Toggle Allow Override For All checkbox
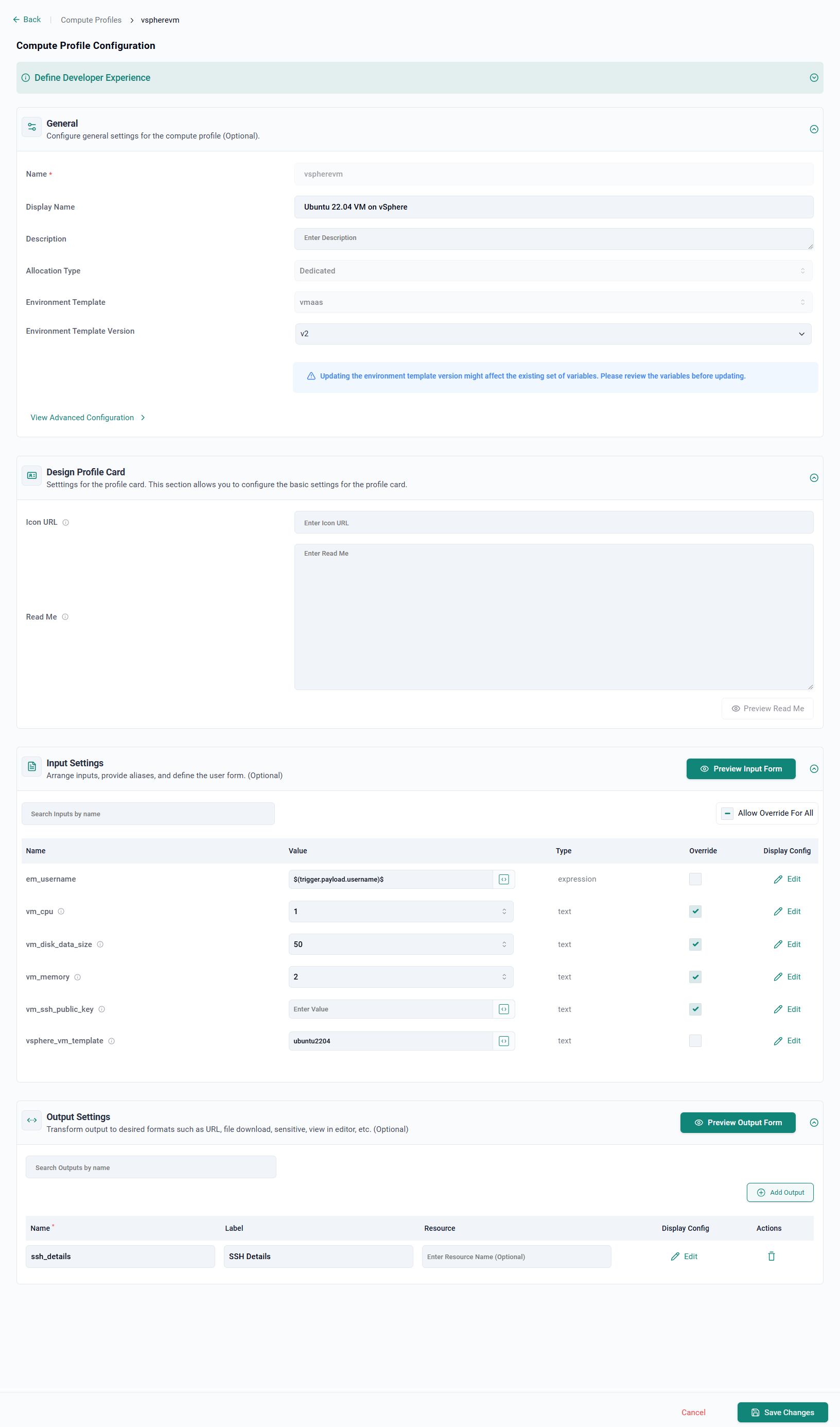The height and width of the screenshot is (1427, 840). (x=728, y=814)
